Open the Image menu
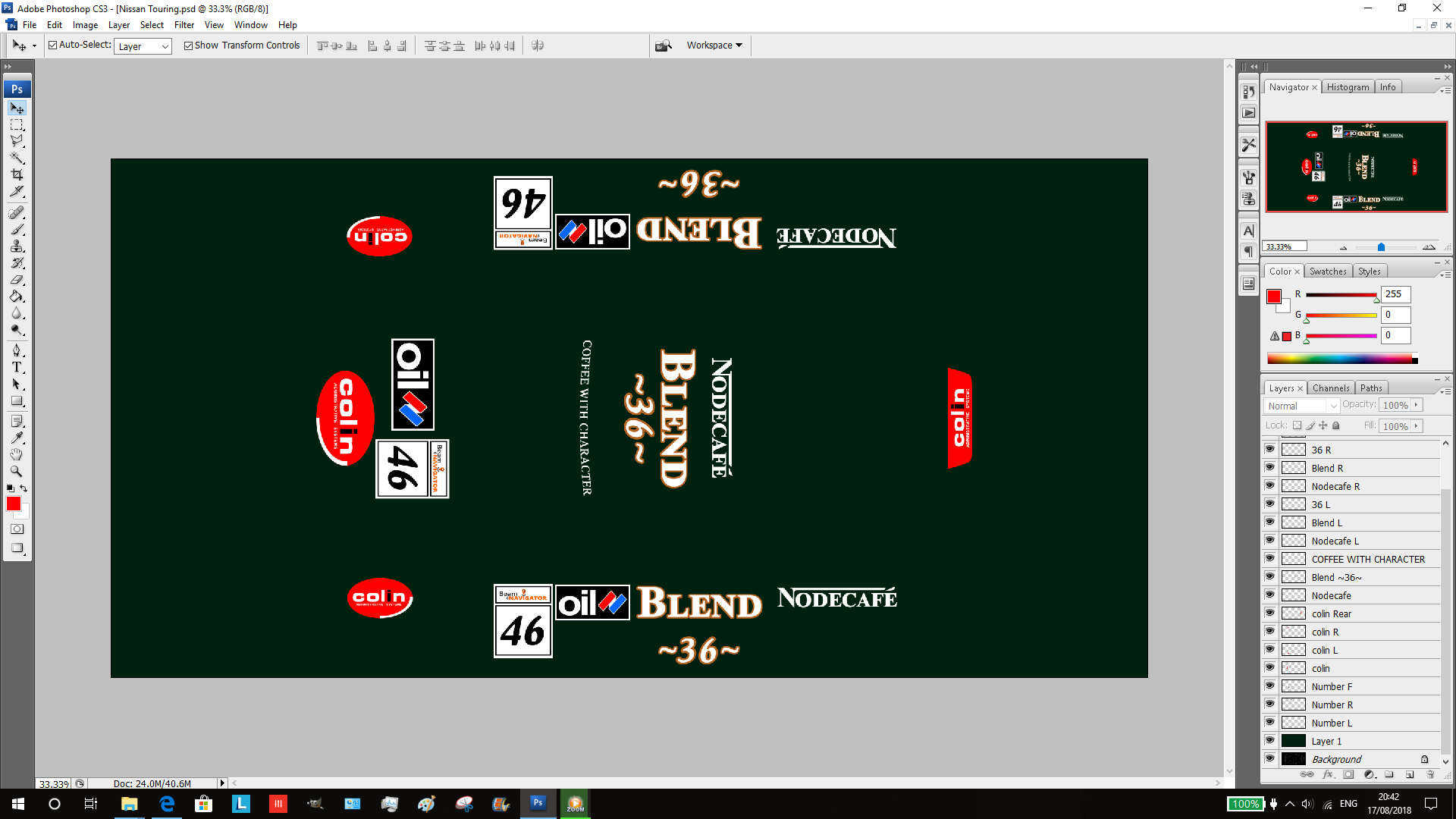 pyautogui.click(x=85, y=25)
